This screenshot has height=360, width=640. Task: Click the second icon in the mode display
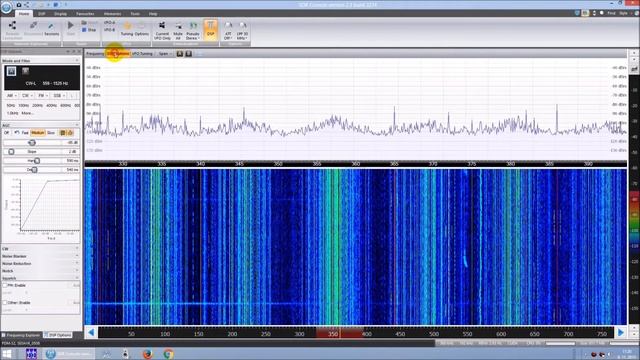[x=25, y=71]
